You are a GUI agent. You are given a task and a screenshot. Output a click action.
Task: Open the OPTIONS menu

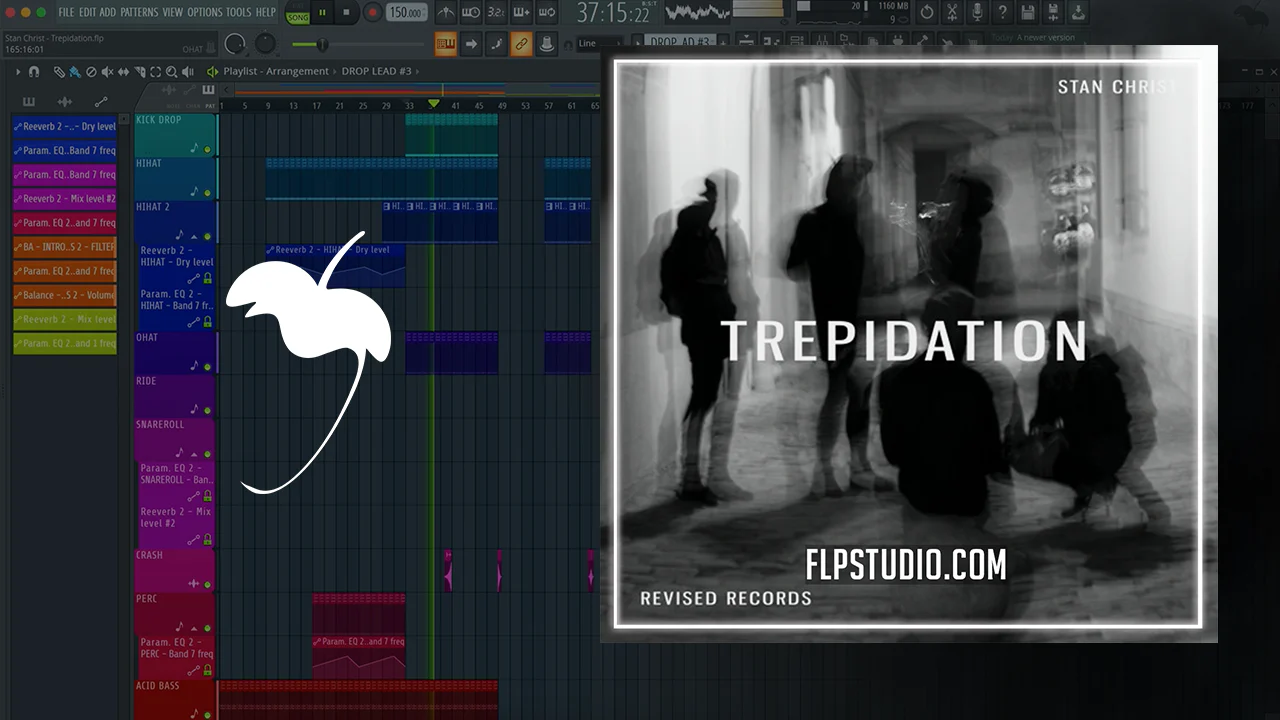click(x=205, y=12)
